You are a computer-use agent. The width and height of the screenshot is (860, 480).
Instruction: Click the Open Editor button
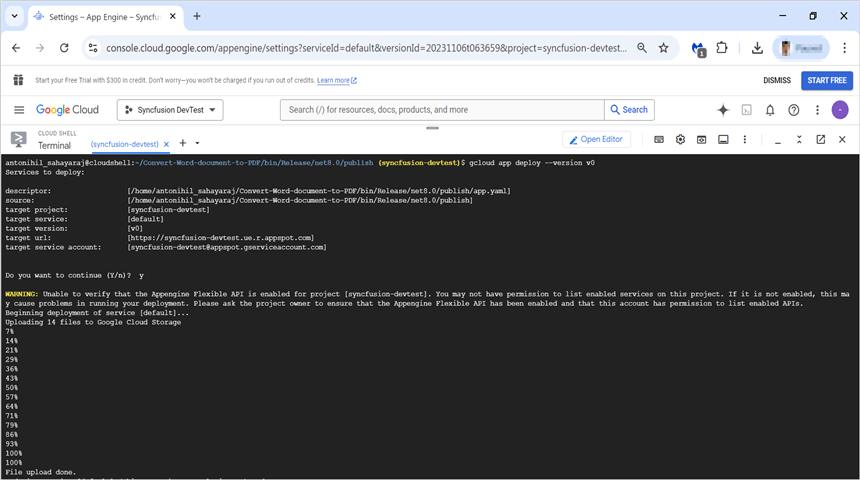596,140
